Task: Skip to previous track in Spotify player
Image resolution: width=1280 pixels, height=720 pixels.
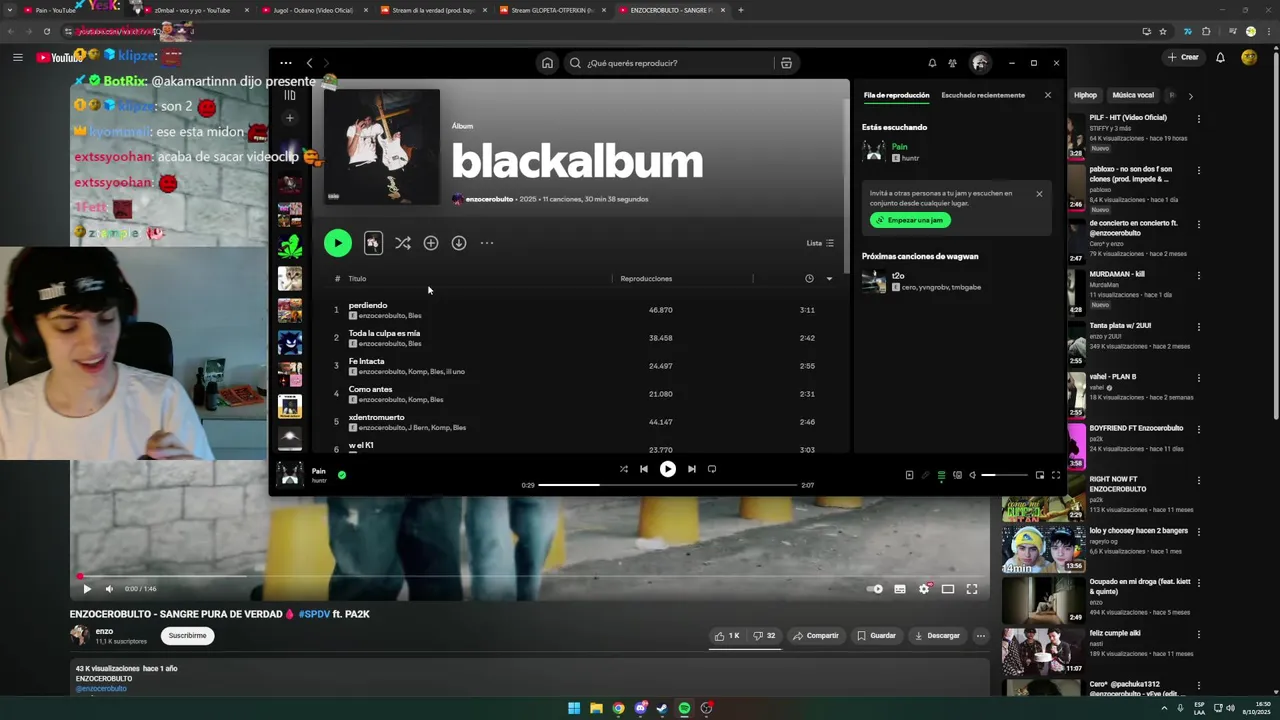Action: coord(644,469)
